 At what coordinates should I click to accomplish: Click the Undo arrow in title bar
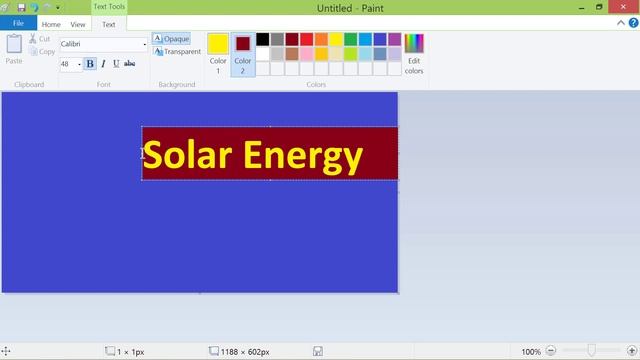click(34, 7)
